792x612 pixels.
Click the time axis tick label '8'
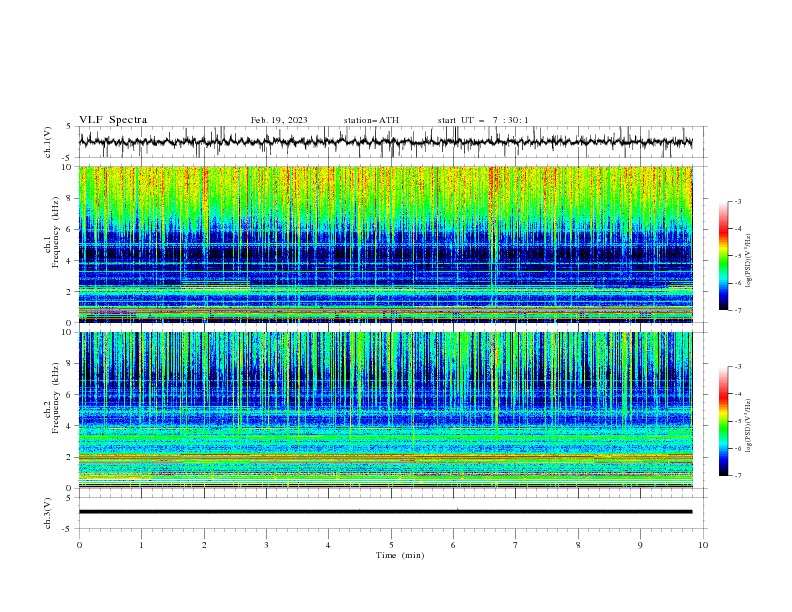[x=578, y=545]
